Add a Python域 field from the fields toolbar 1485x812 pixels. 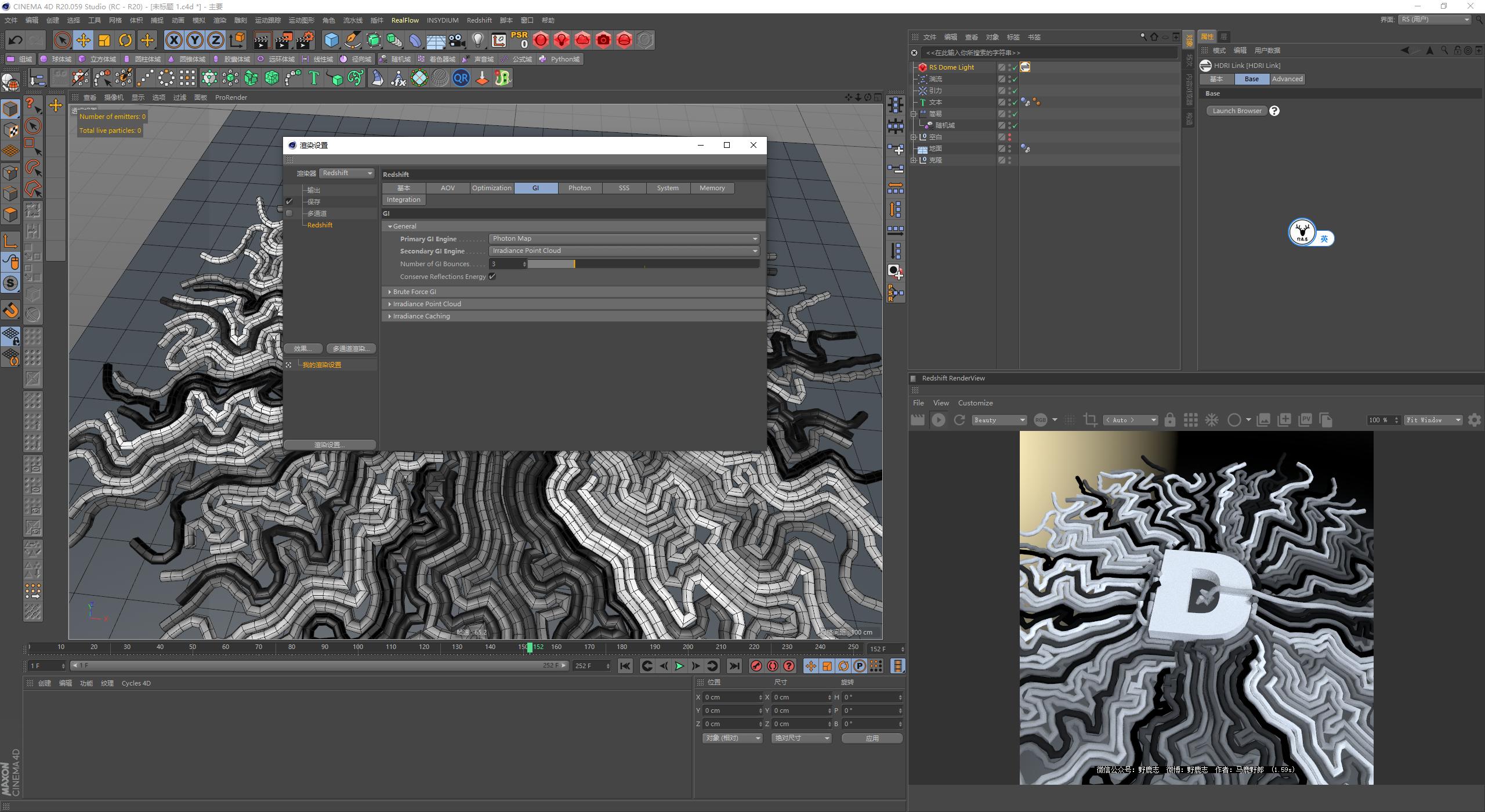point(559,59)
